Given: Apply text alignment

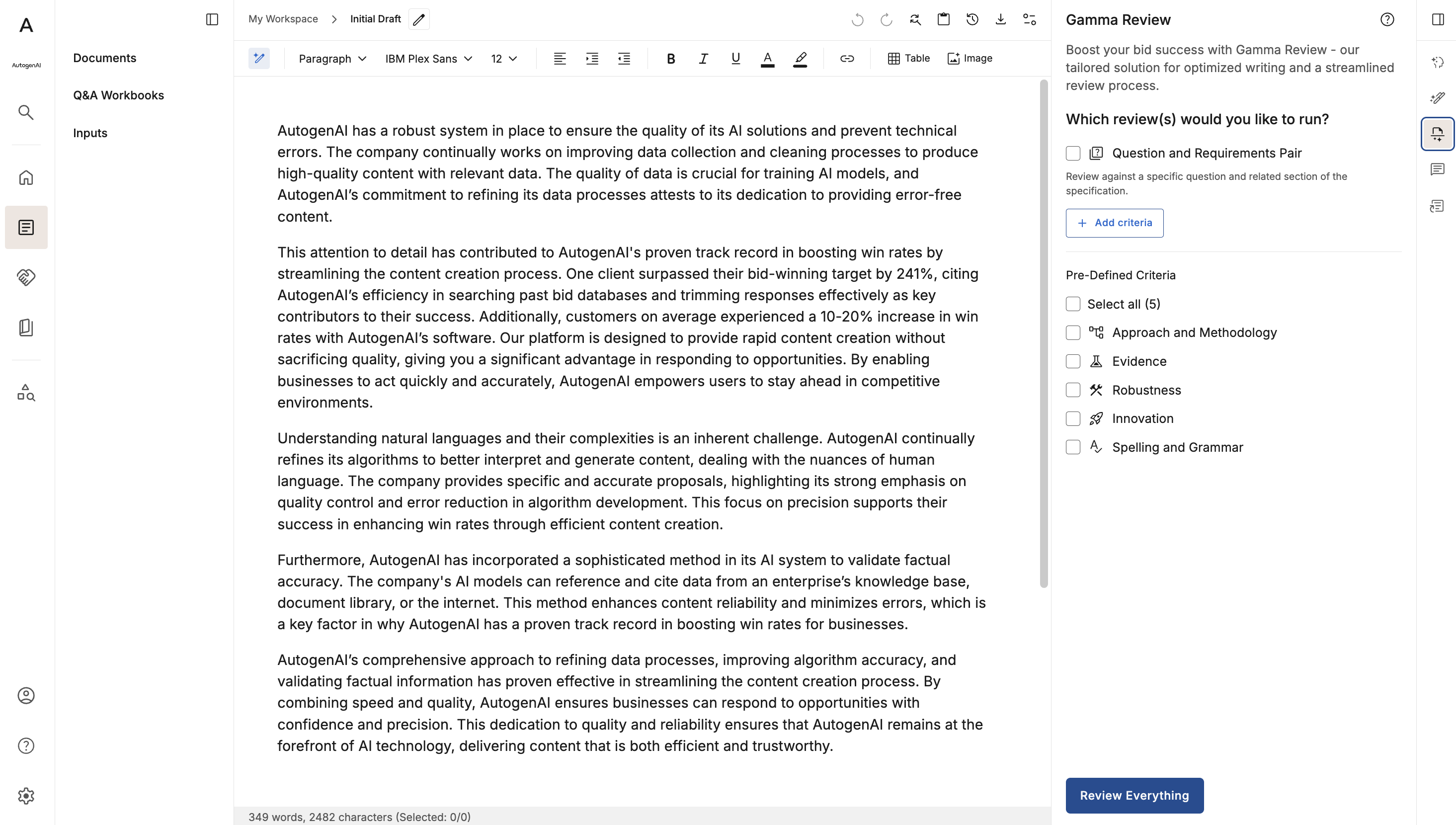Looking at the screenshot, I should [560, 58].
